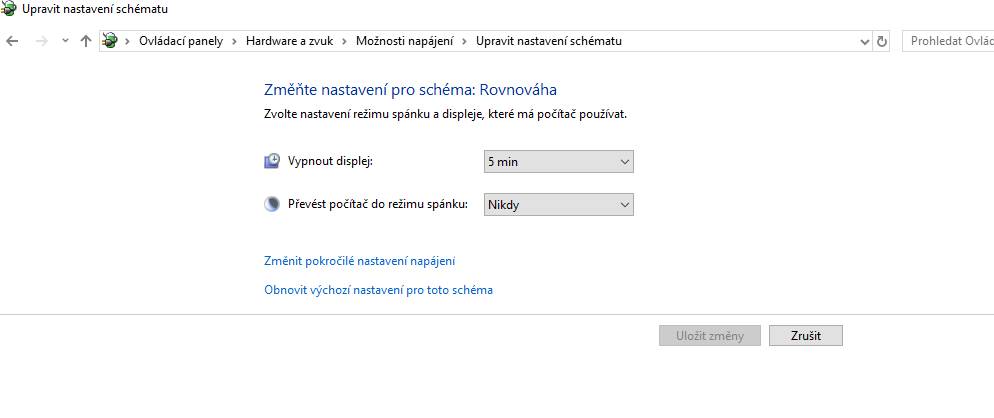Click the Uložit změny button
This screenshot has width=994, height=418.
(709, 336)
